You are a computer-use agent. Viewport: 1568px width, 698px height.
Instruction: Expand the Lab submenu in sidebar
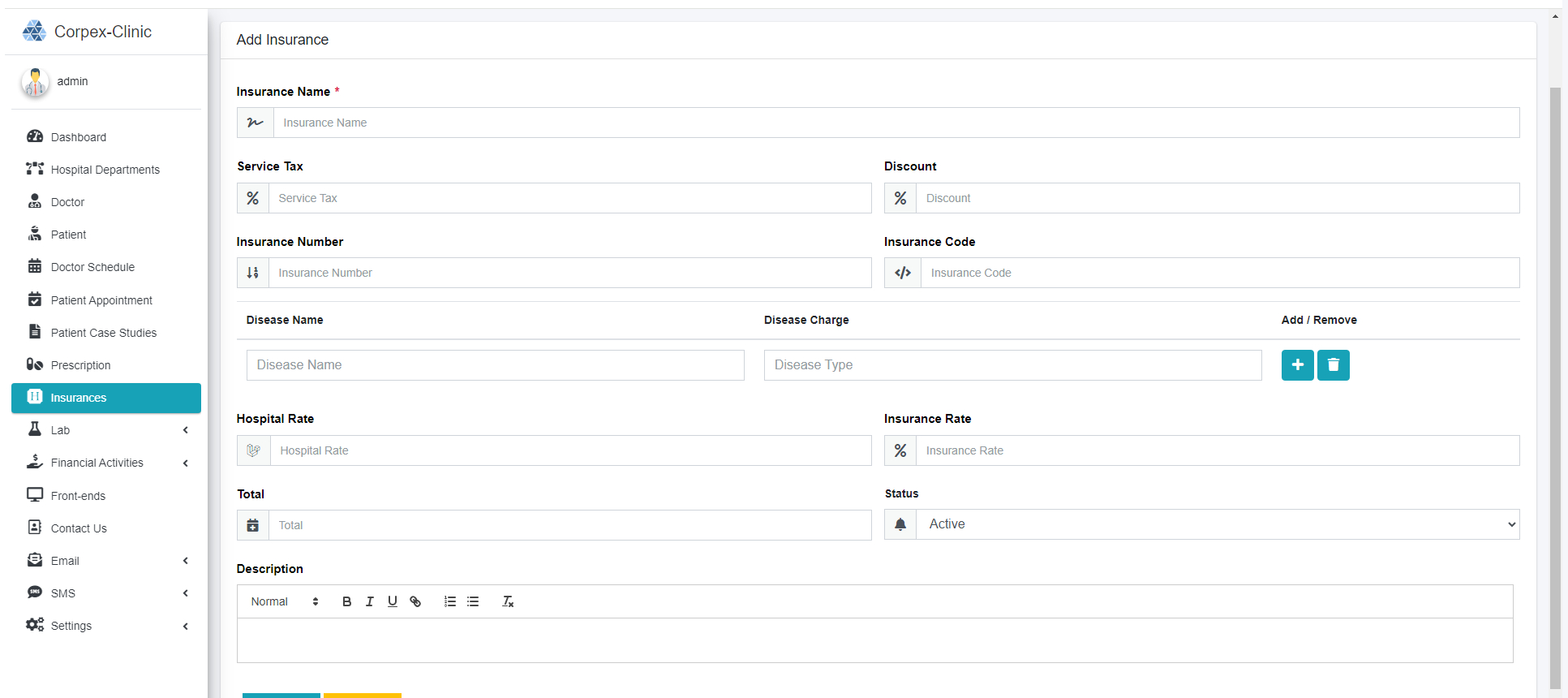pyautogui.click(x=106, y=430)
